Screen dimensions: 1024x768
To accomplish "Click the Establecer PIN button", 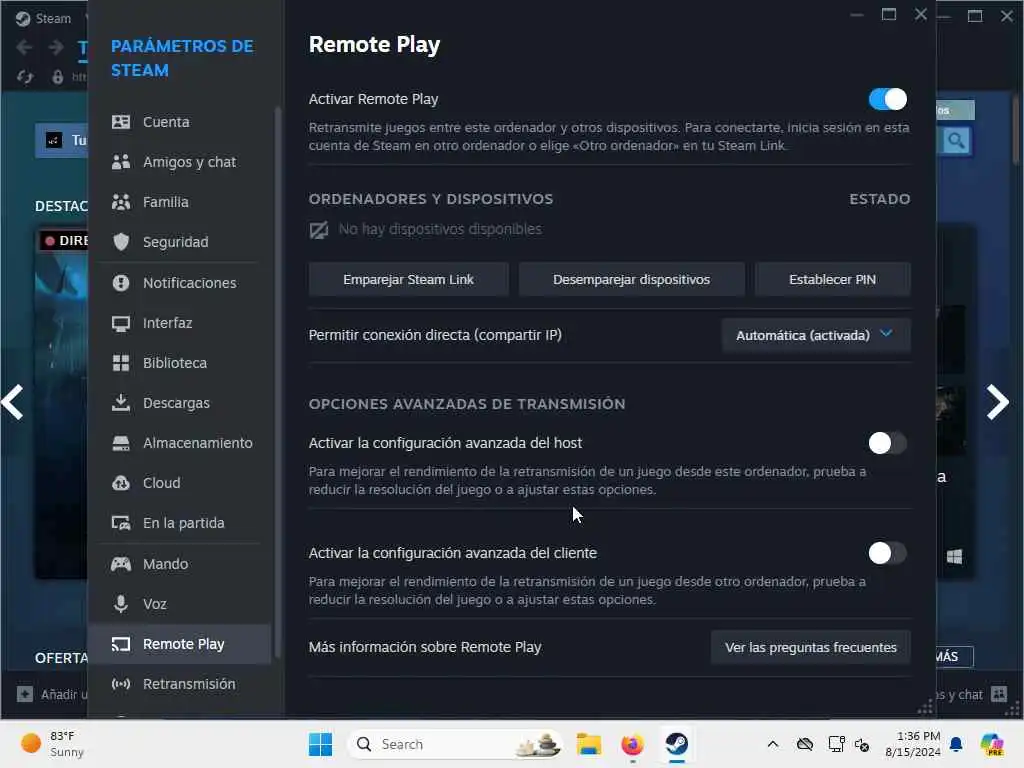I will click(x=833, y=280).
